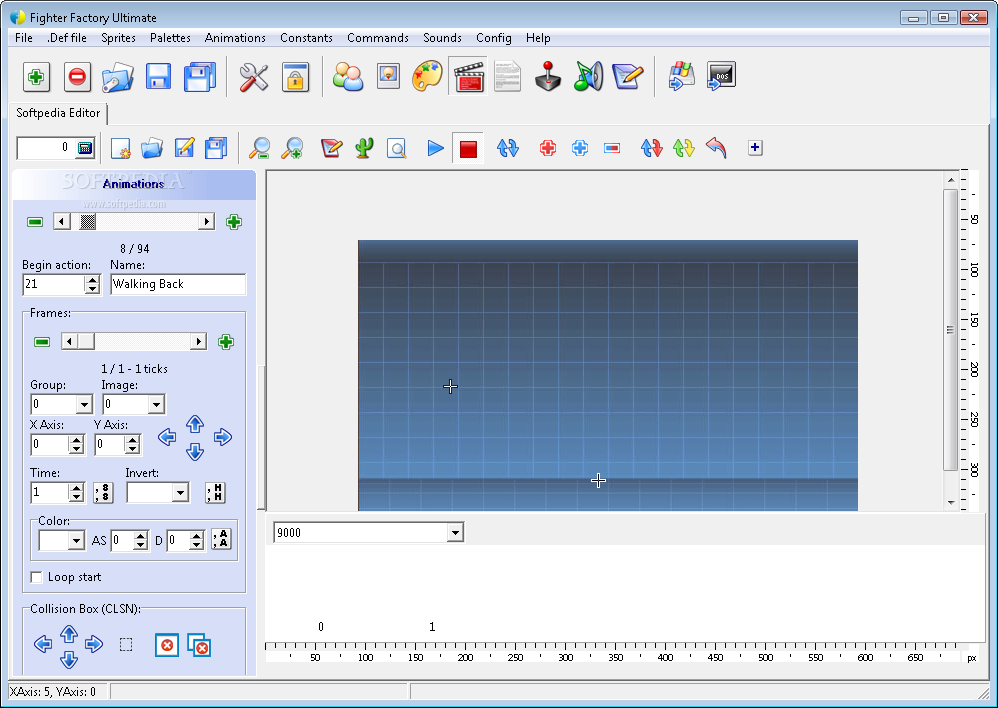The height and width of the screenshot is (708, 998).
Task: Click the green-and-yellow swap arrows icon
Action: (x=684, y=148)
